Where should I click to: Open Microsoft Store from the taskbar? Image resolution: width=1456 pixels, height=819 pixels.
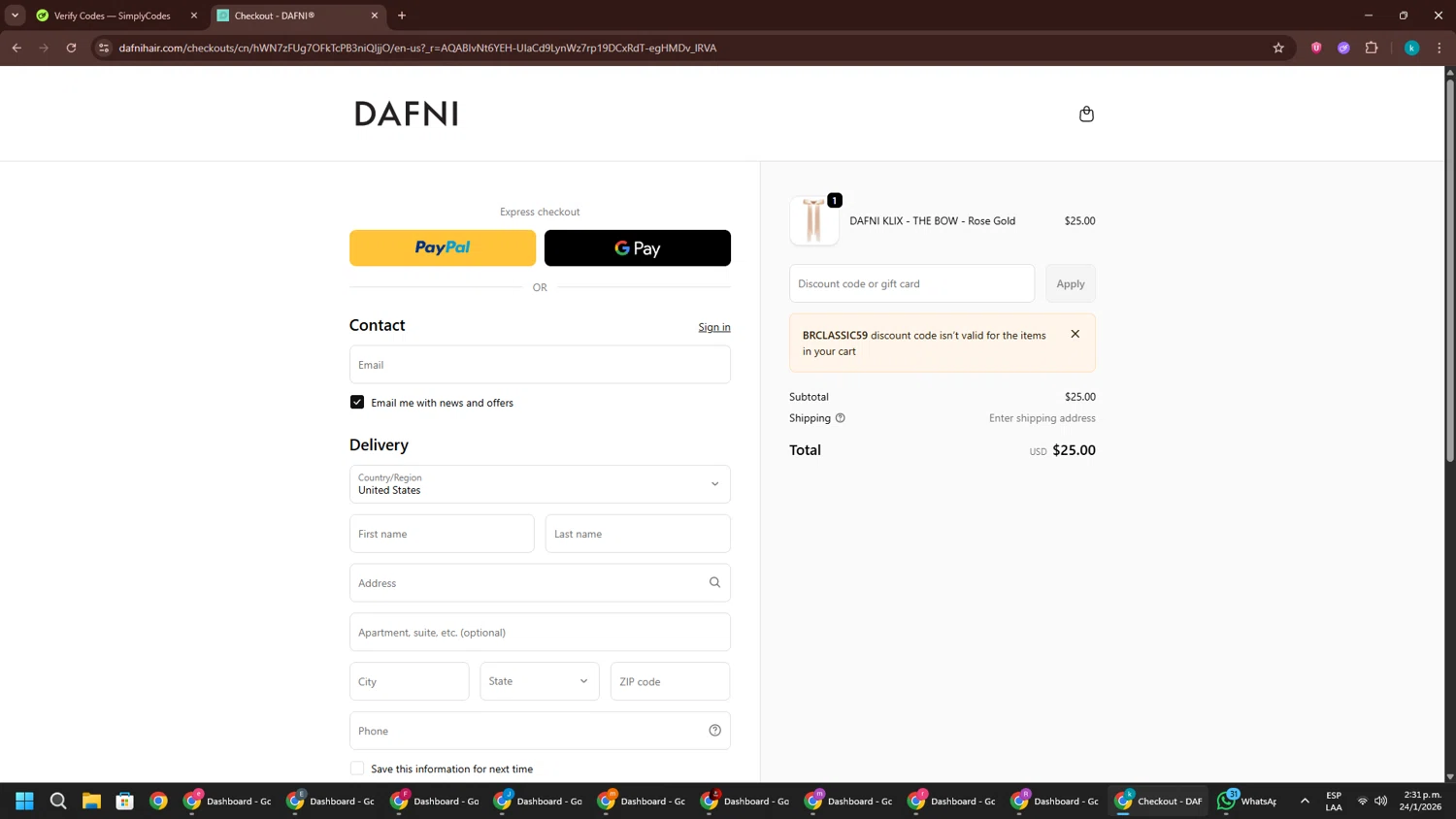click(125, 801)
